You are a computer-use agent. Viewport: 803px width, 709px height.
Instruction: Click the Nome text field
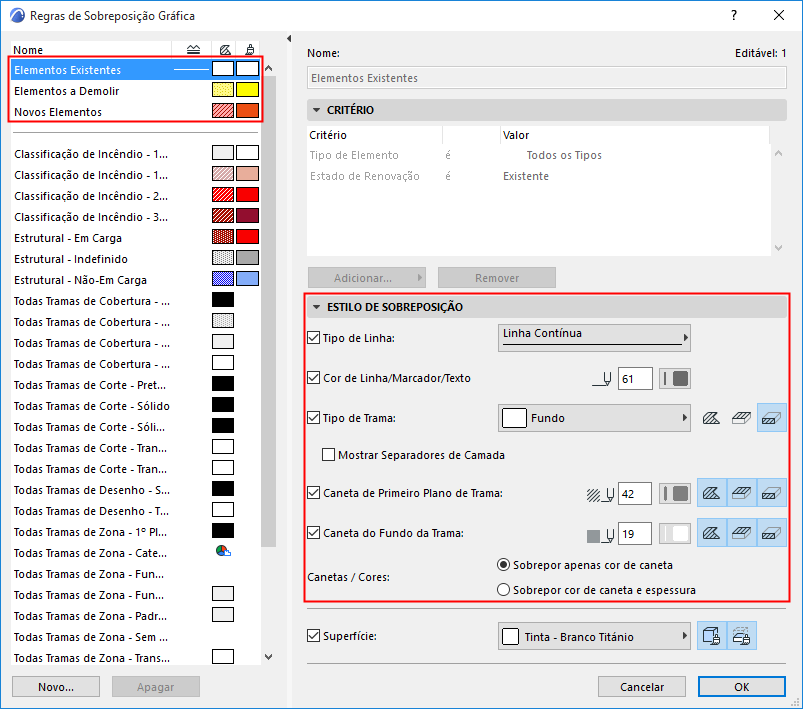pyautogui.click(x=546, y=78)
